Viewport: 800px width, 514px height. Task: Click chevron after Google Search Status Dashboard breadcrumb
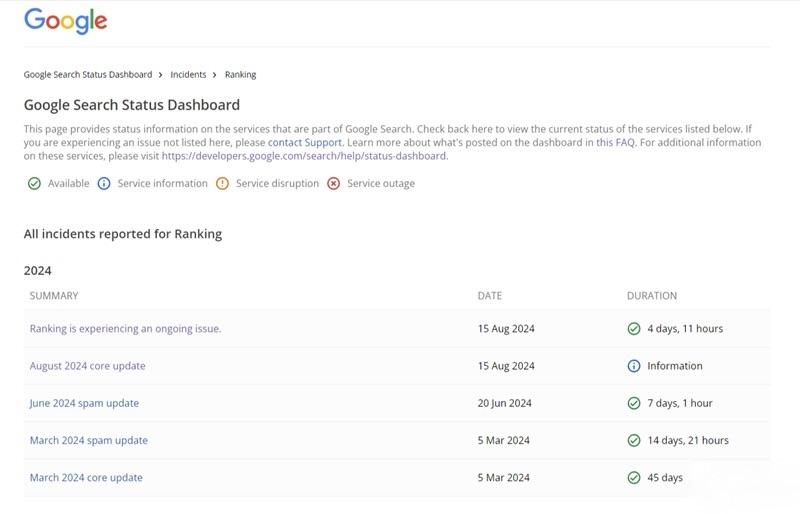tap(160, 75)
